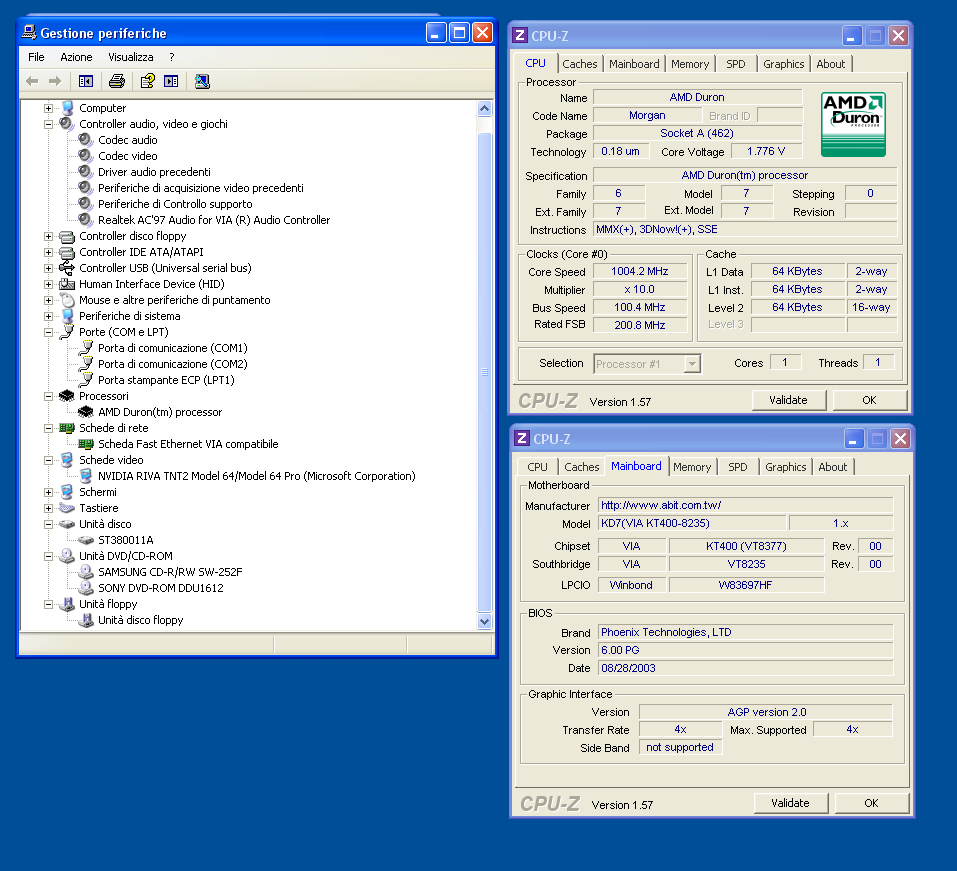
Task: Select Porta di comunicazione (COM1)
Action: pos(173,348)
